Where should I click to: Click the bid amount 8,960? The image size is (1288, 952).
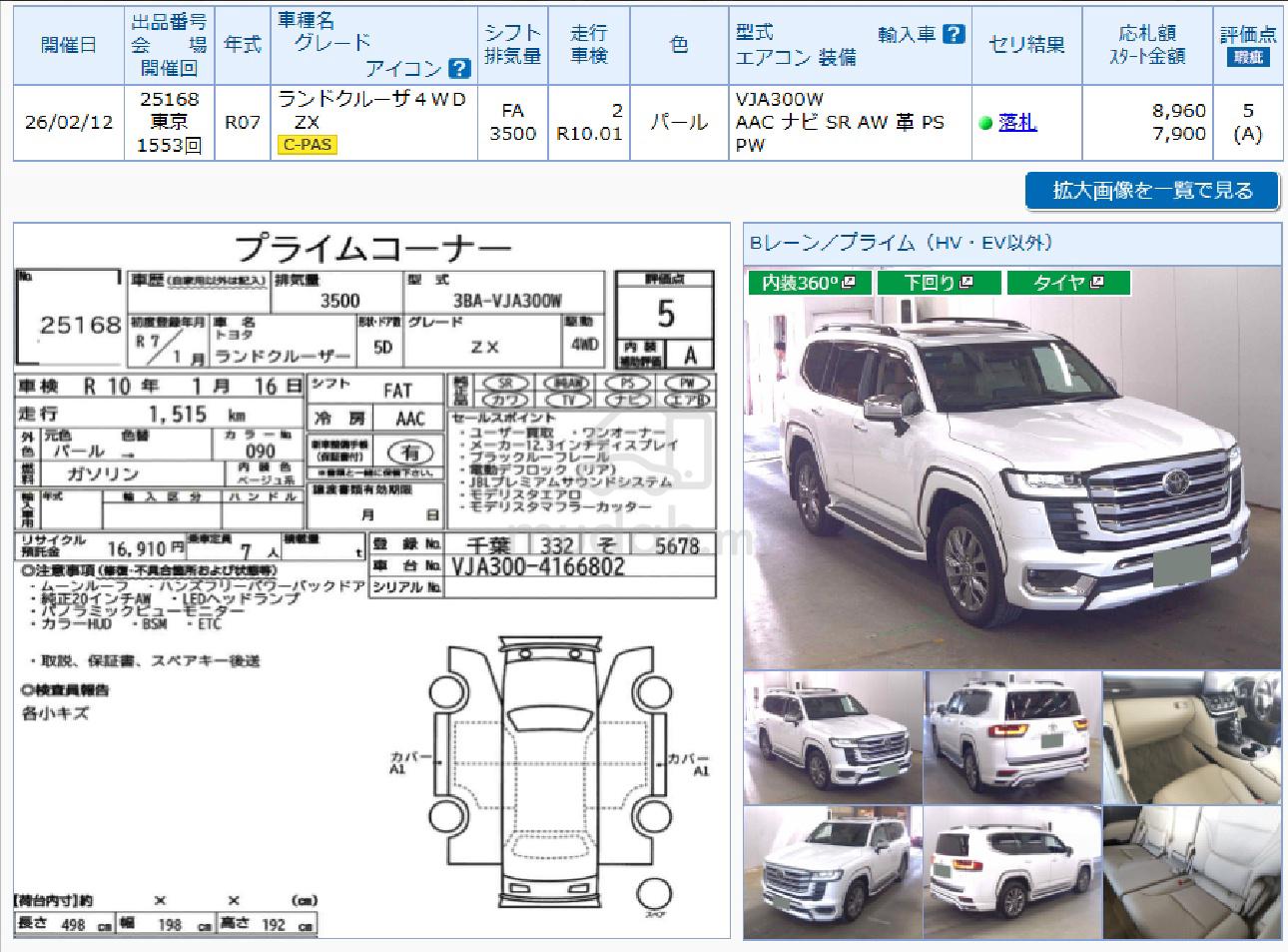[x=1179, y=111]
